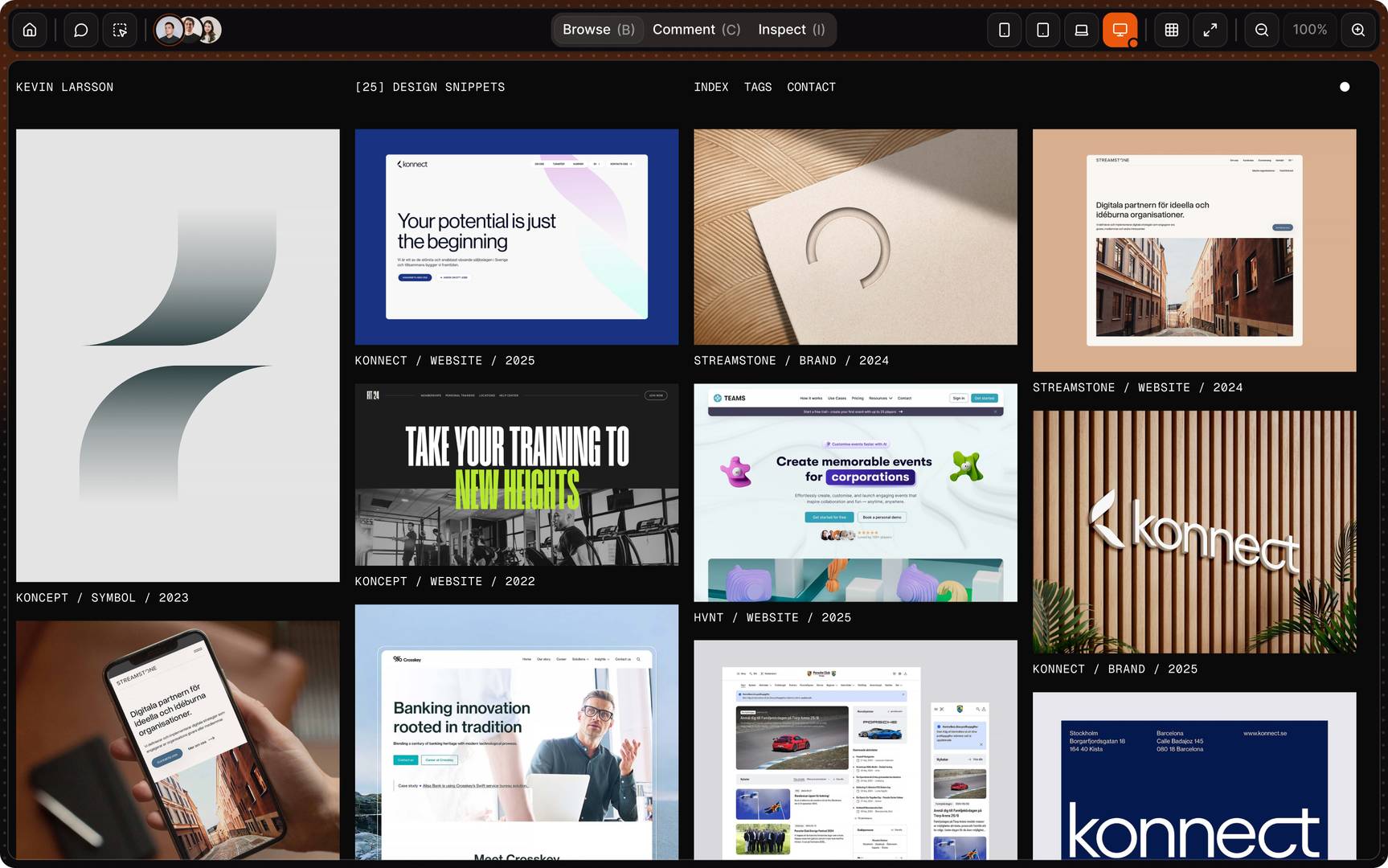Image resolution: width=1388 pixels, height=868 pixels.
Task: Click the TAGS menu item
Action: [x=758, y=87]
